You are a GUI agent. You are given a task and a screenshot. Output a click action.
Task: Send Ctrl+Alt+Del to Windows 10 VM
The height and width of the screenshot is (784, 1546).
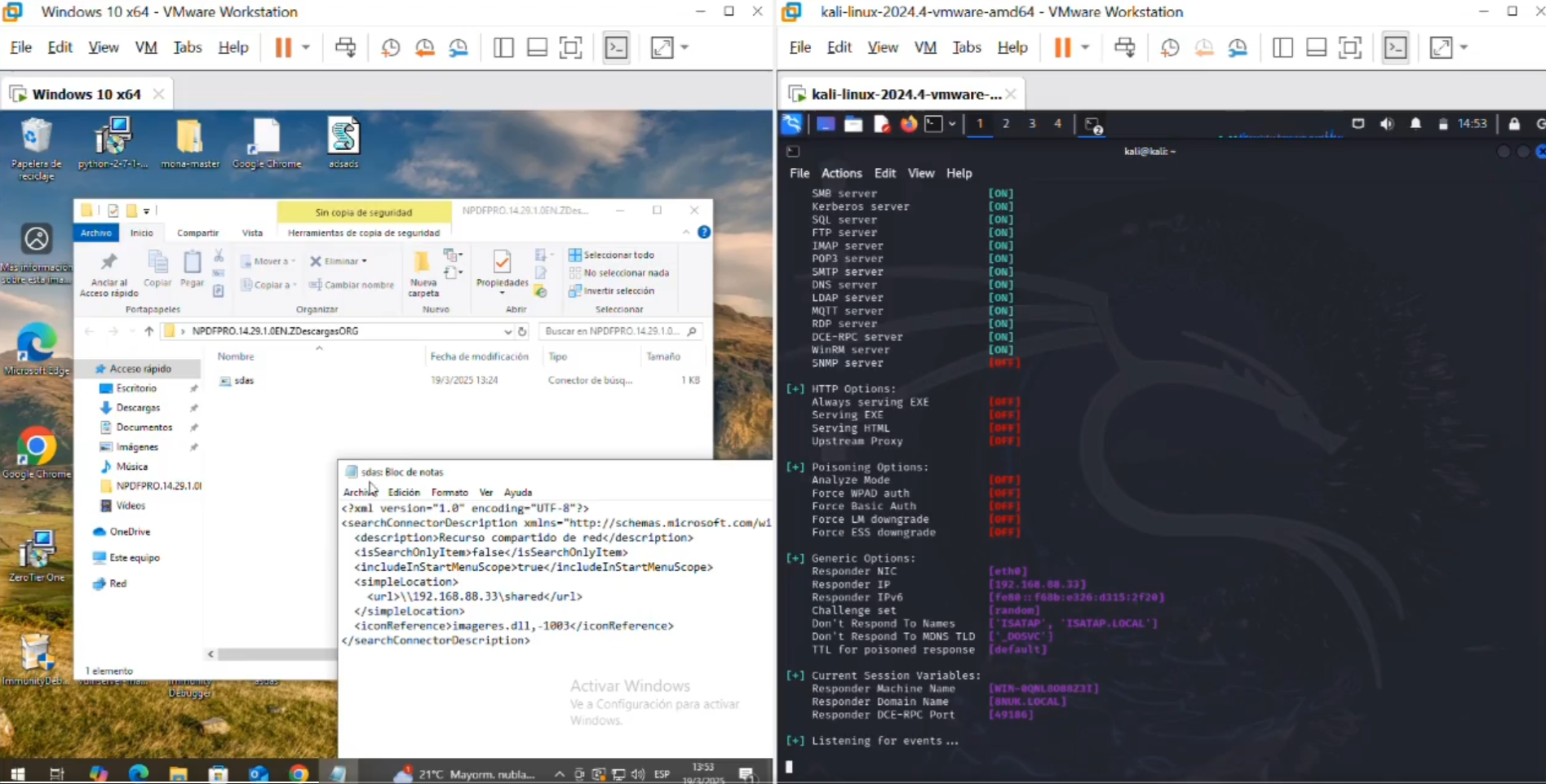point(345,47)
